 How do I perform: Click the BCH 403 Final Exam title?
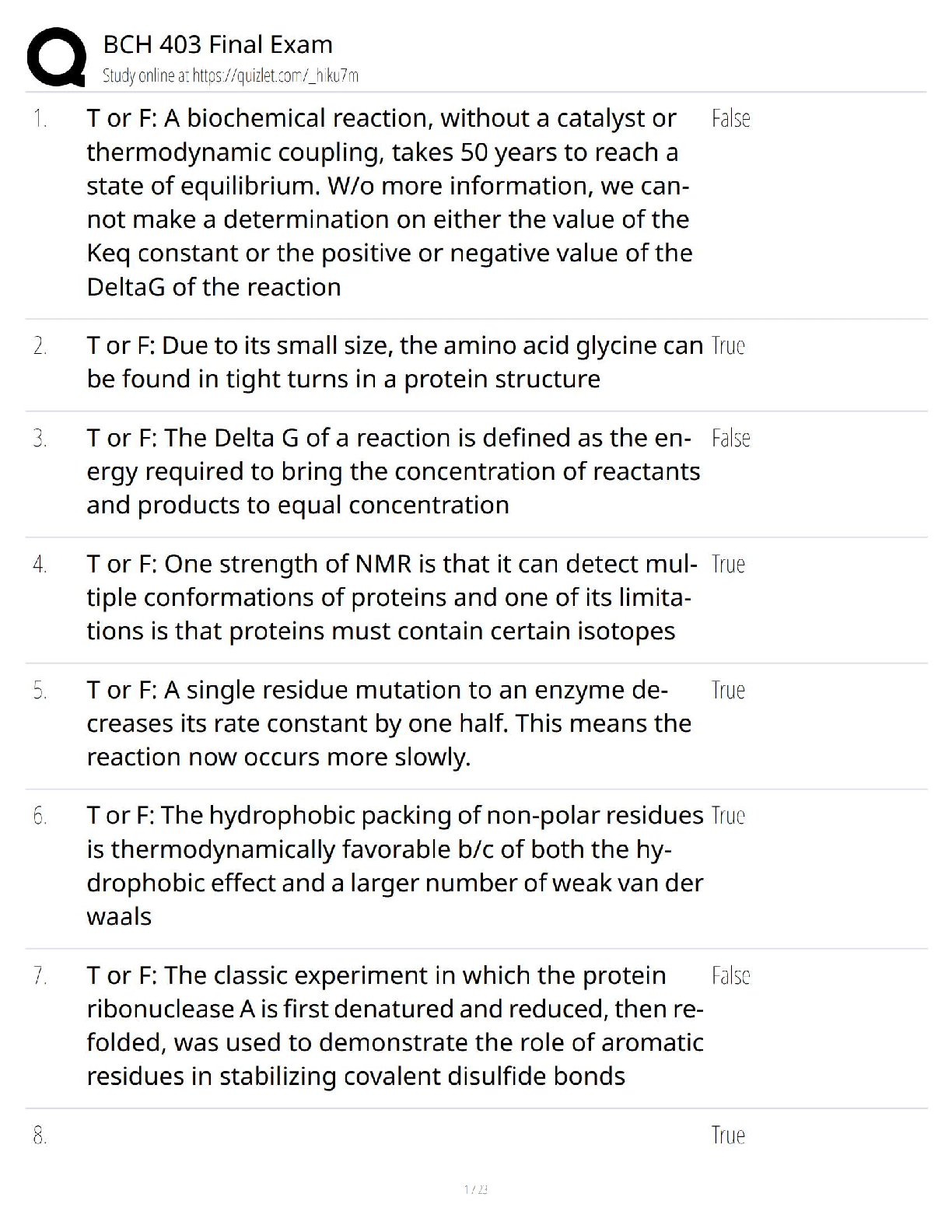218,44
